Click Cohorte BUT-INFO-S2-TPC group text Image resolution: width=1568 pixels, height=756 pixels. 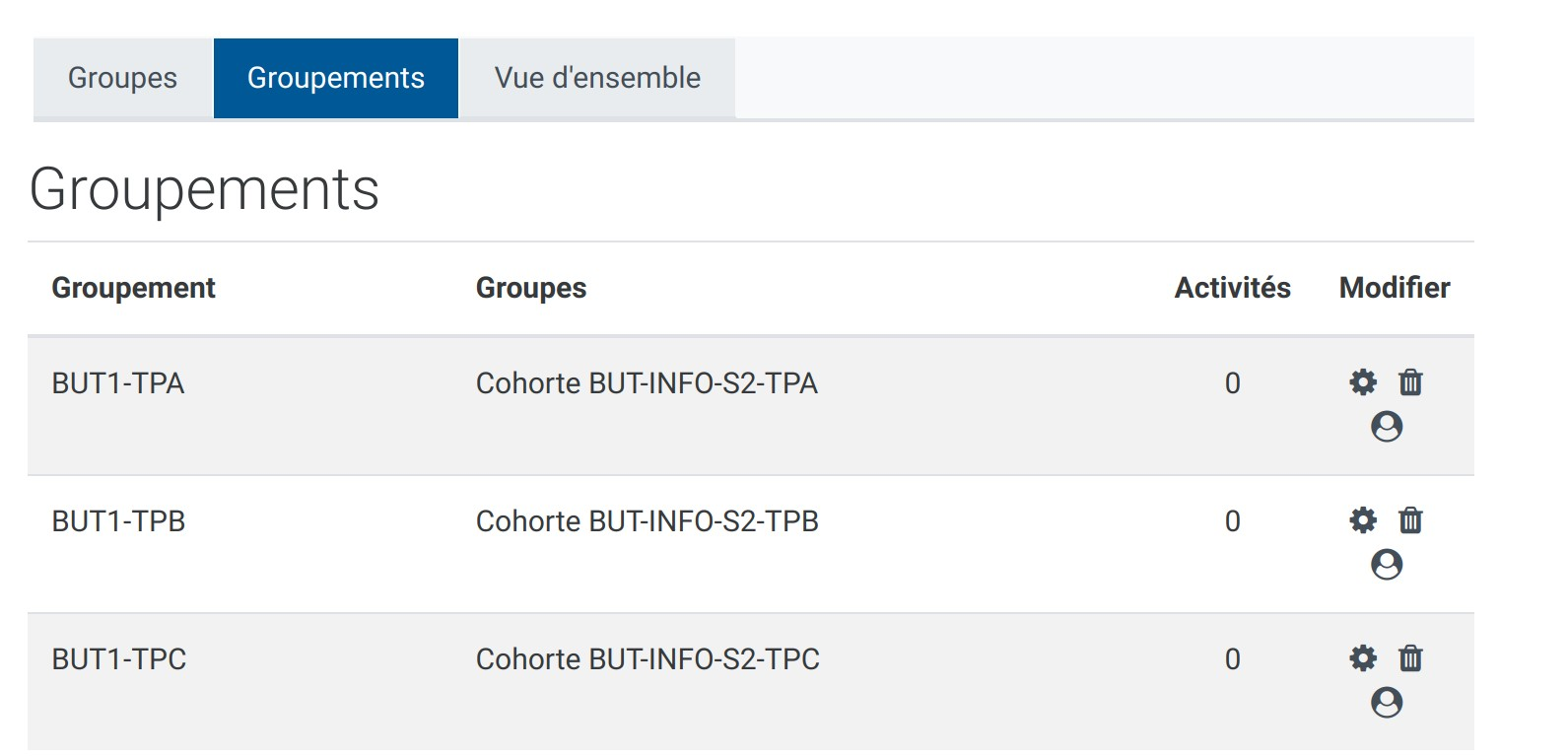(648, 659)
